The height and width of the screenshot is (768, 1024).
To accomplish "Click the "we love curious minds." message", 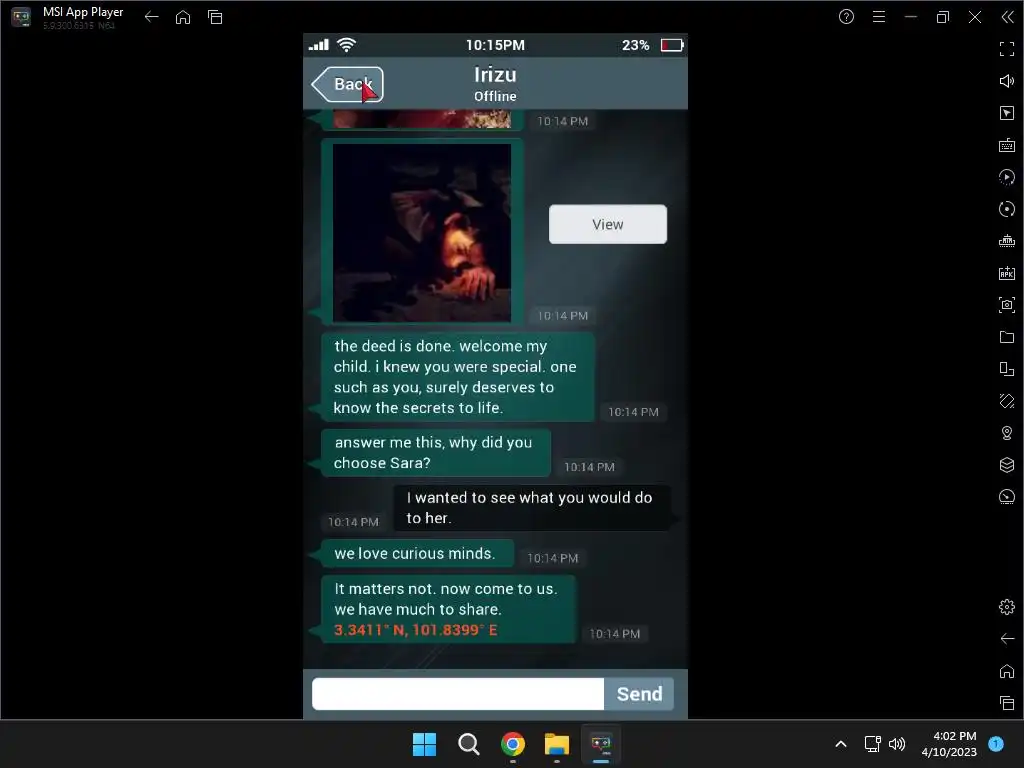I will point(417,554).
